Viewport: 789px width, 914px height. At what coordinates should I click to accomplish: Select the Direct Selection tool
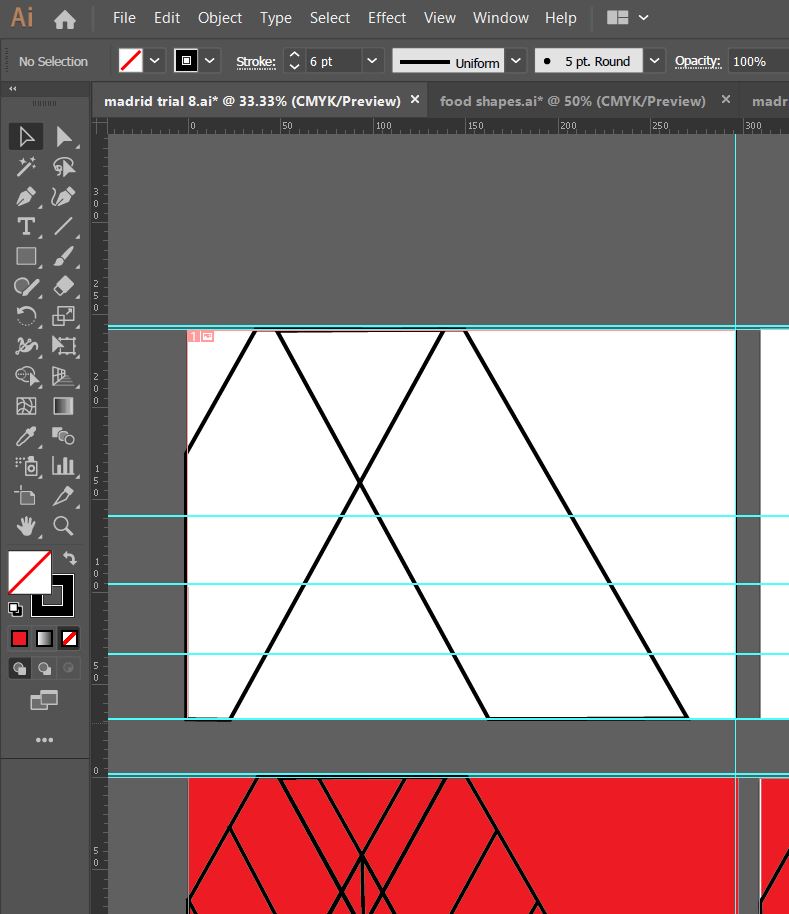coord(64,137)
